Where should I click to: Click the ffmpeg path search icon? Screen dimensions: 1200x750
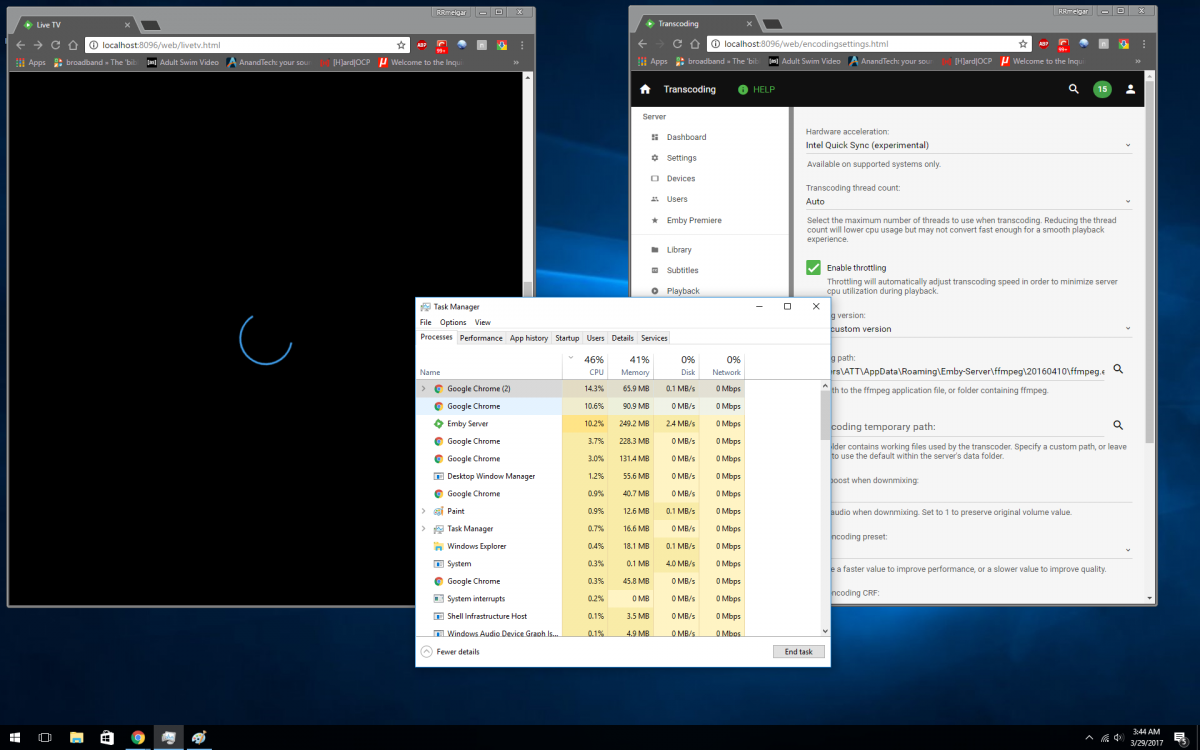click(x=1118, y=369)
